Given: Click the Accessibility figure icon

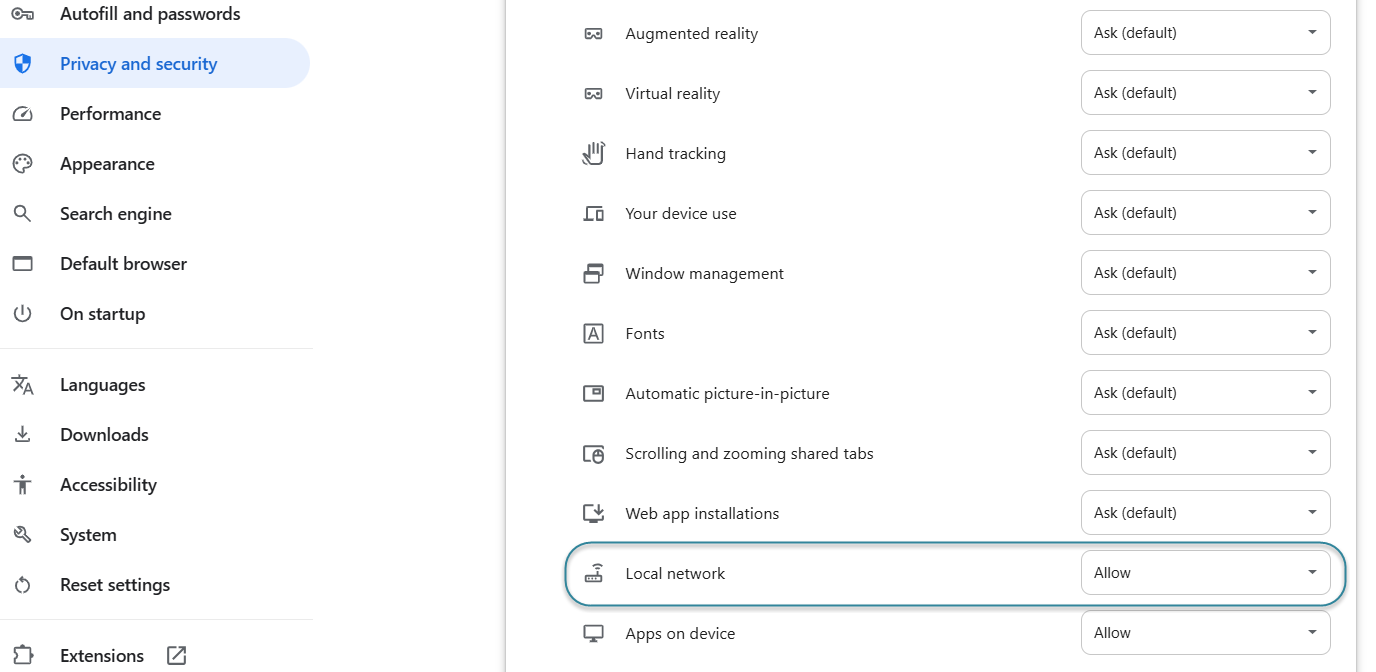Looking at the screenshot, I should (22, 485).
